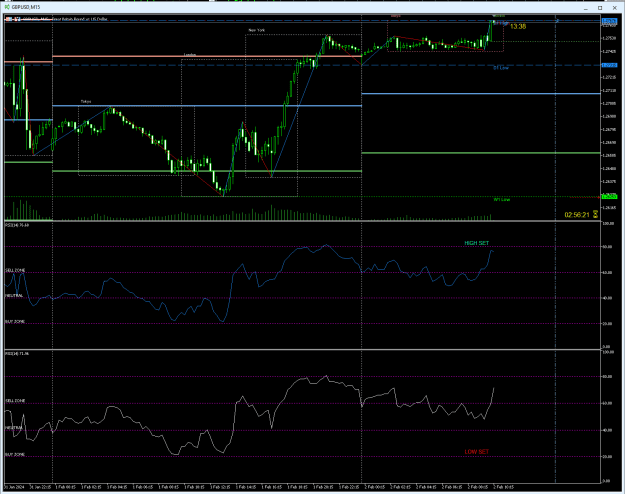Click the London session label
Screen dimensions: 625x494
tap(190, 55)
